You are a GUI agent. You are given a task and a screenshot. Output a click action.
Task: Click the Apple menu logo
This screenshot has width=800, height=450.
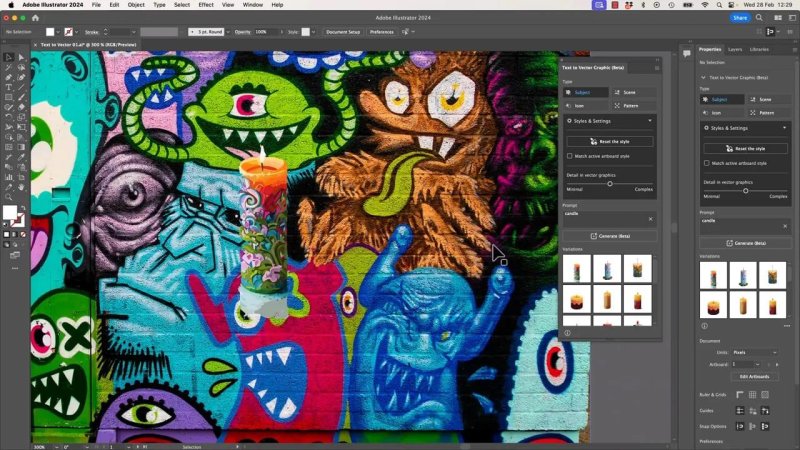click(x=11, y=5)
